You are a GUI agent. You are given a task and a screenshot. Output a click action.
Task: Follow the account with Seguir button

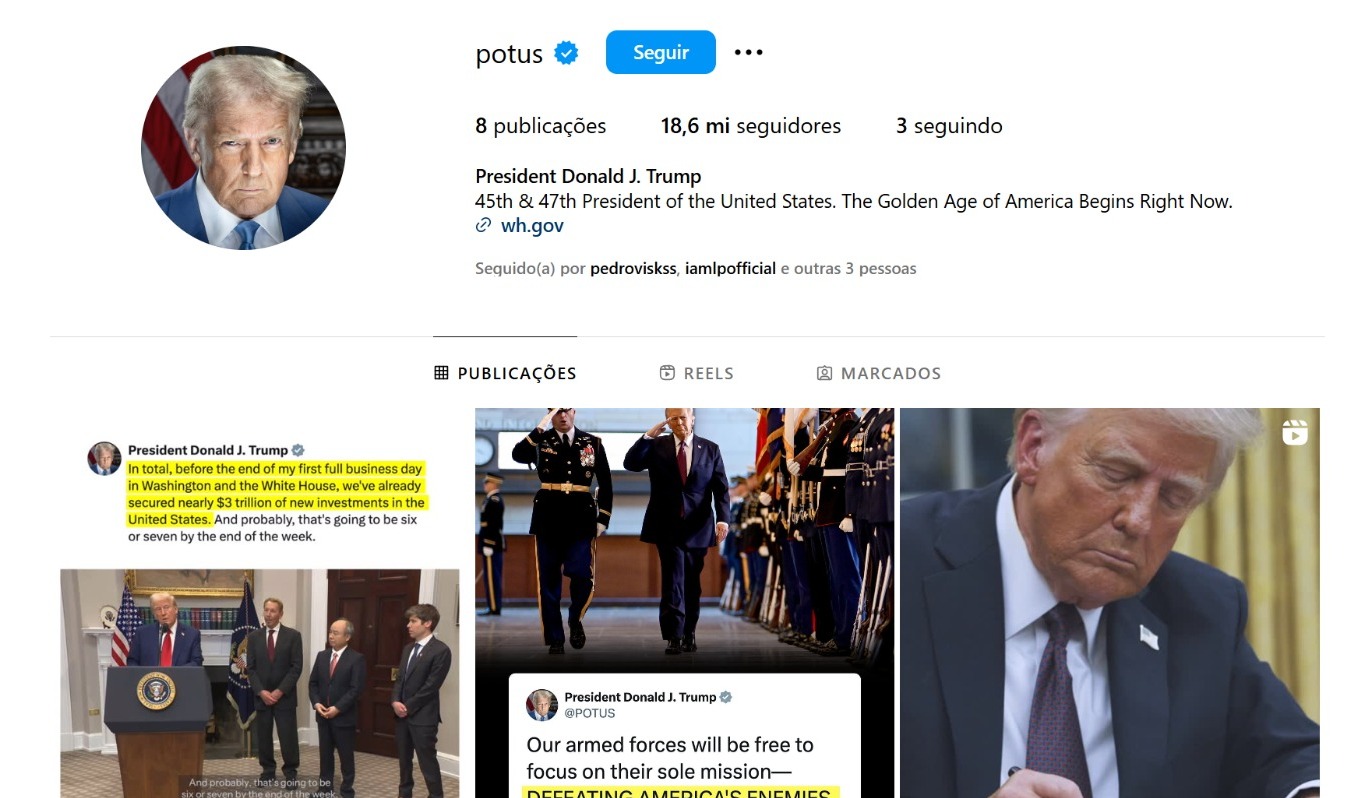pos(661,52)
